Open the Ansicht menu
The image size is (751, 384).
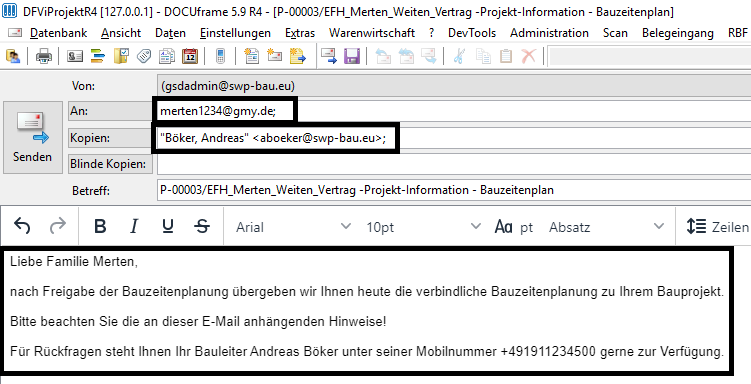click(x=121, y=33)
